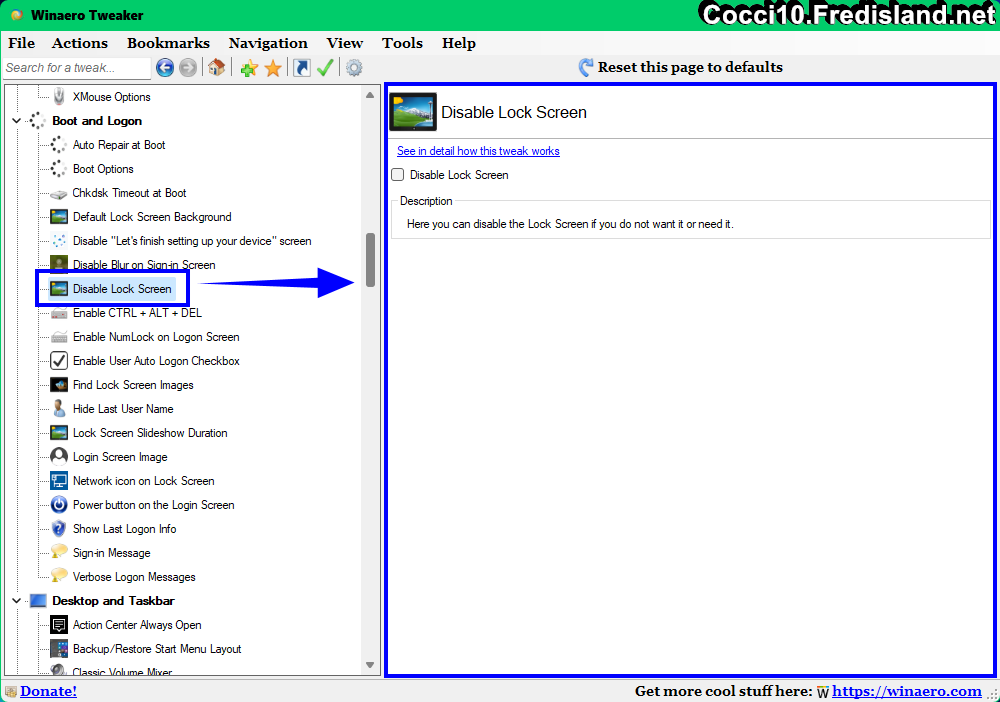This screenshot has height=702, width=1000.
Task: Click the Action Center Always Open icon
Action: point(59,625)
